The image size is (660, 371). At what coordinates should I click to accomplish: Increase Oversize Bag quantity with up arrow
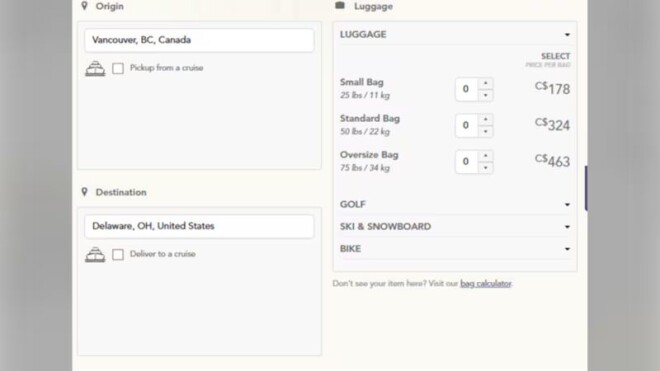[x=486, y=156]
